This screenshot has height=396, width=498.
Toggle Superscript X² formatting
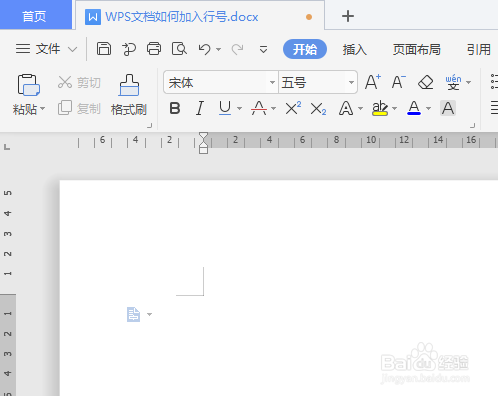click(x=293, y=108)
